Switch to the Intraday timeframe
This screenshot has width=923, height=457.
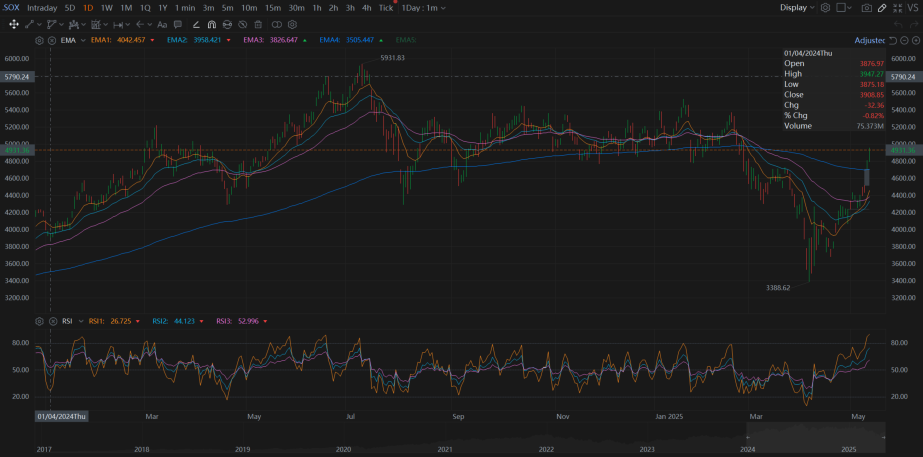[42, 8]
